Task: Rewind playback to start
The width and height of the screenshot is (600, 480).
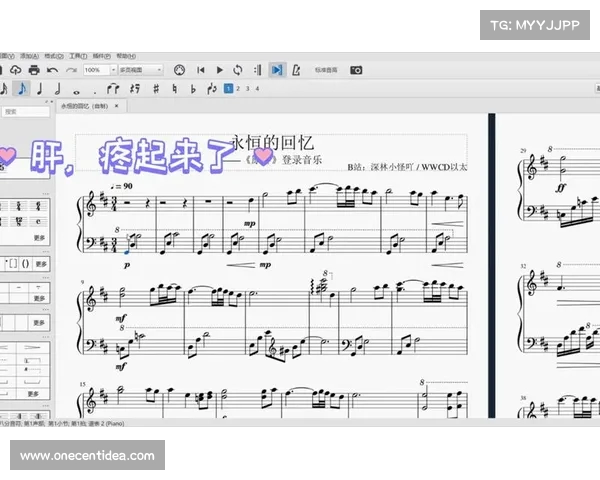Action: [201, 70]
